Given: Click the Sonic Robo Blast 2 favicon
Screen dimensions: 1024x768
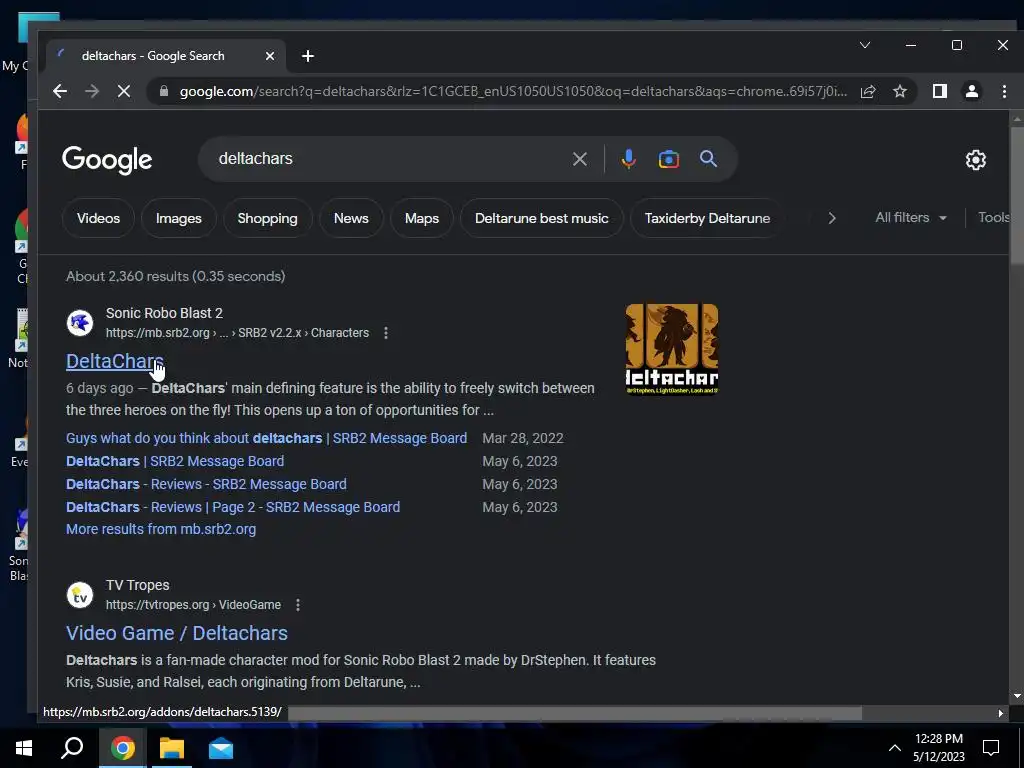Looking at the screenshot, I should 80,323.
